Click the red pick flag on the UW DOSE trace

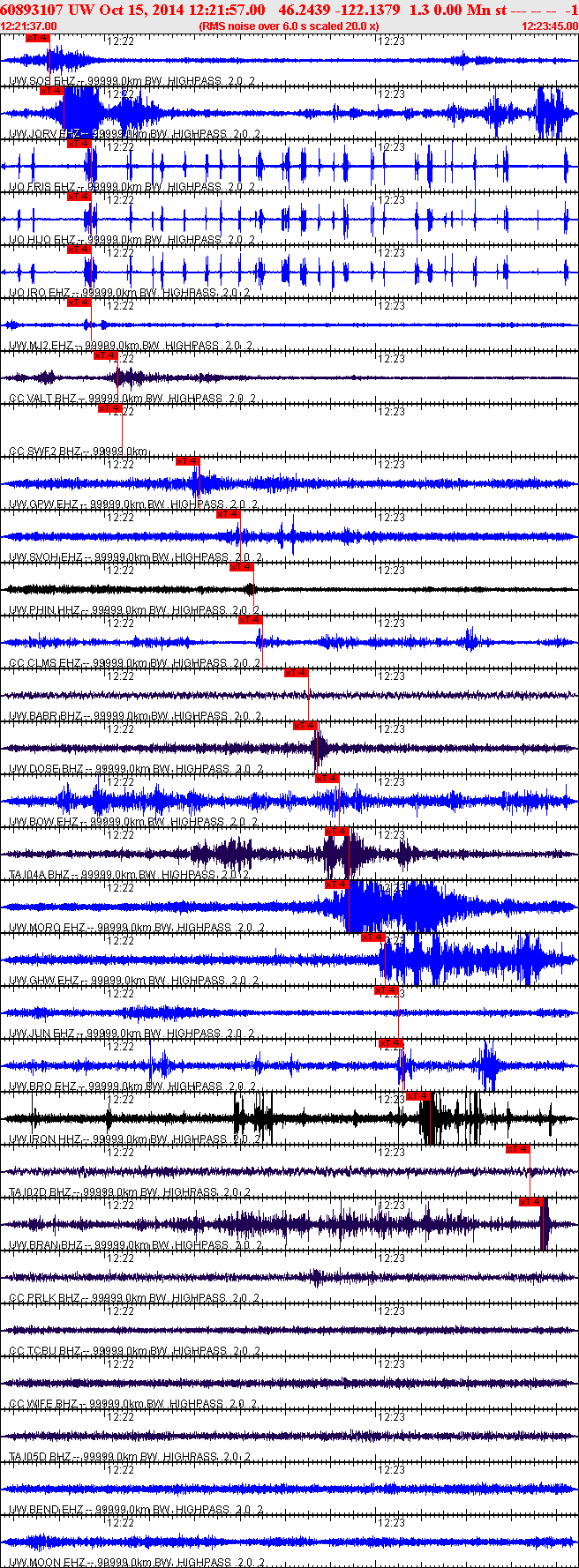point(305,726)
